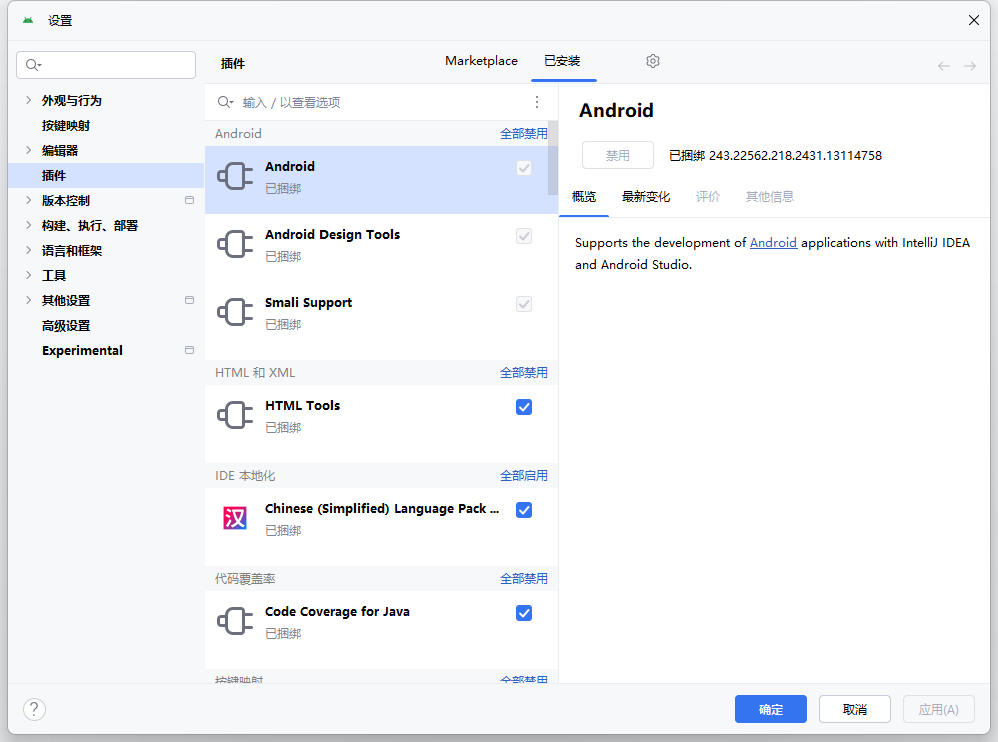Open the 最新变化 tab
The image size is (998, 742).
(645, 197)
